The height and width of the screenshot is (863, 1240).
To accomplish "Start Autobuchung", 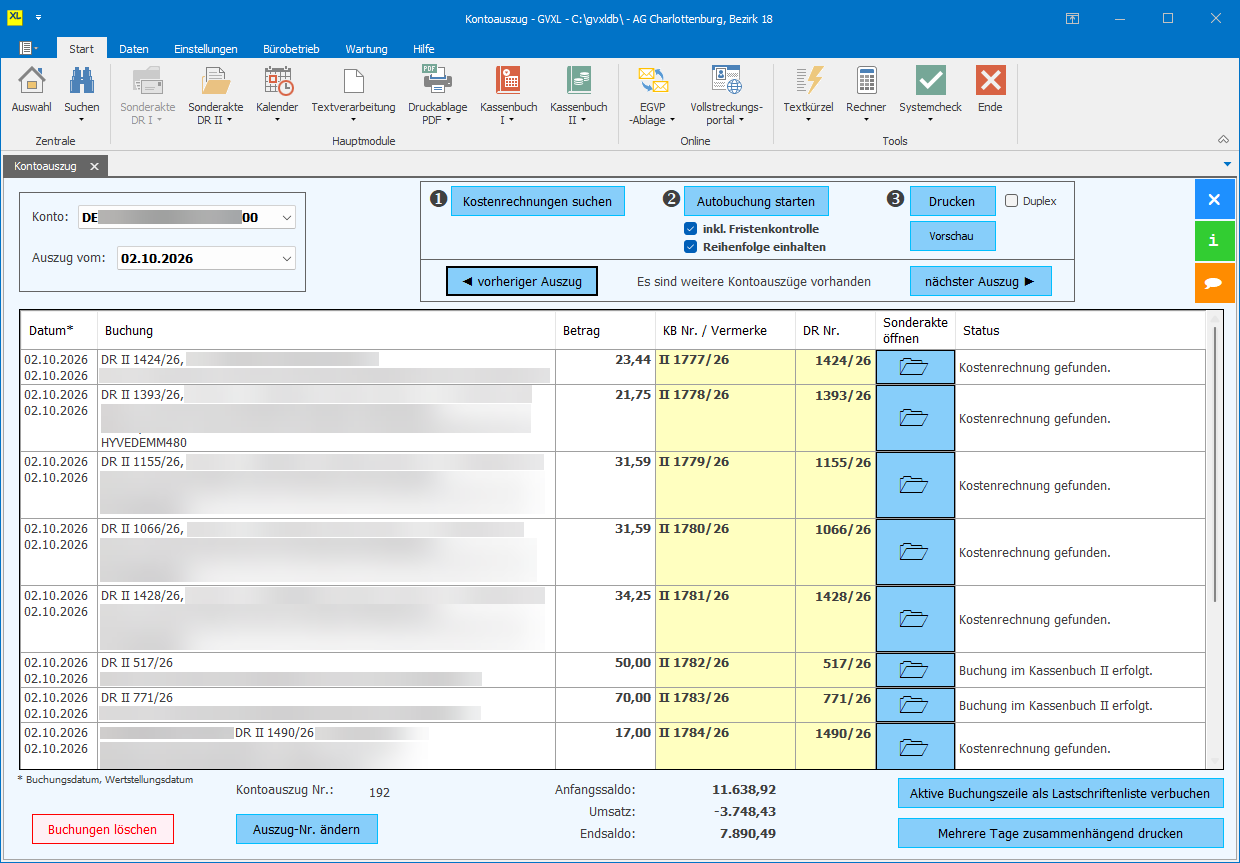I will (x=756, y=201).
